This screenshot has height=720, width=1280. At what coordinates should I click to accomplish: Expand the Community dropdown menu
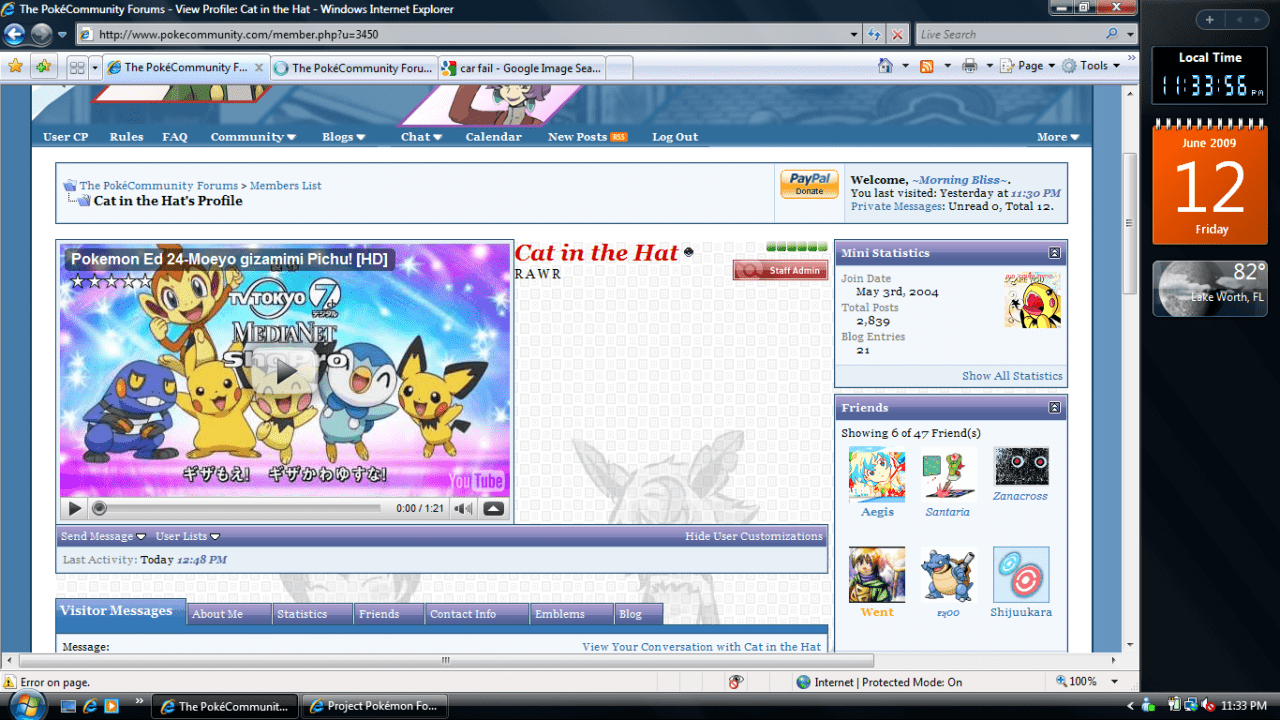(253, 137)
